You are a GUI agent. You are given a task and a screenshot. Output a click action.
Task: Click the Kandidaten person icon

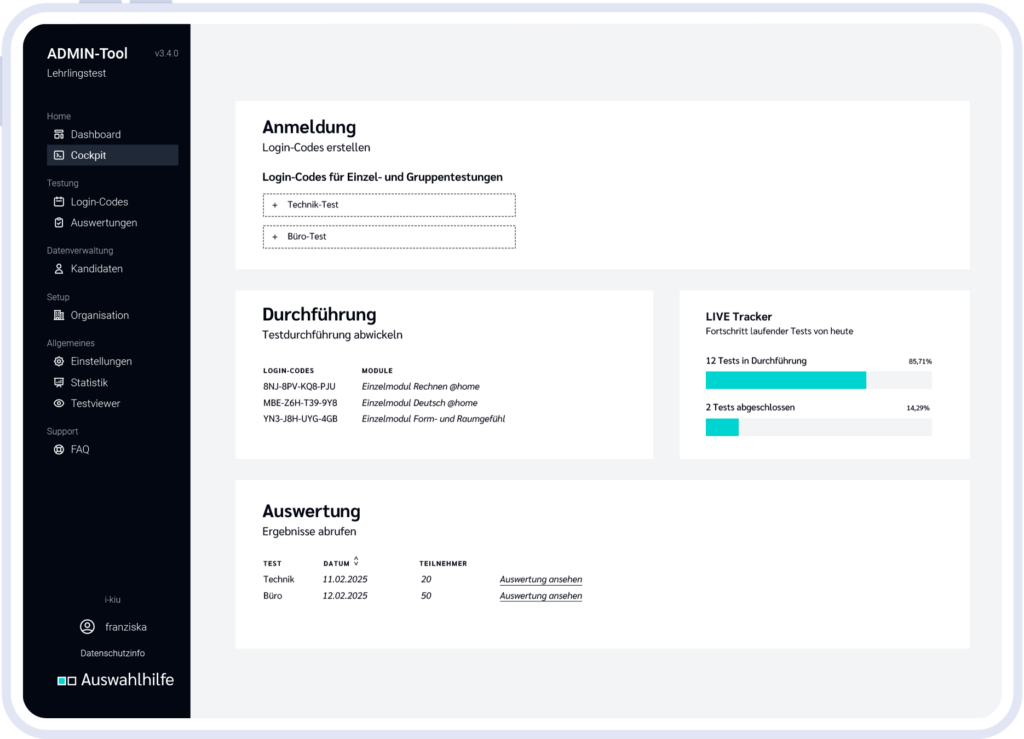pyautogui.click(x=60, y=268)
